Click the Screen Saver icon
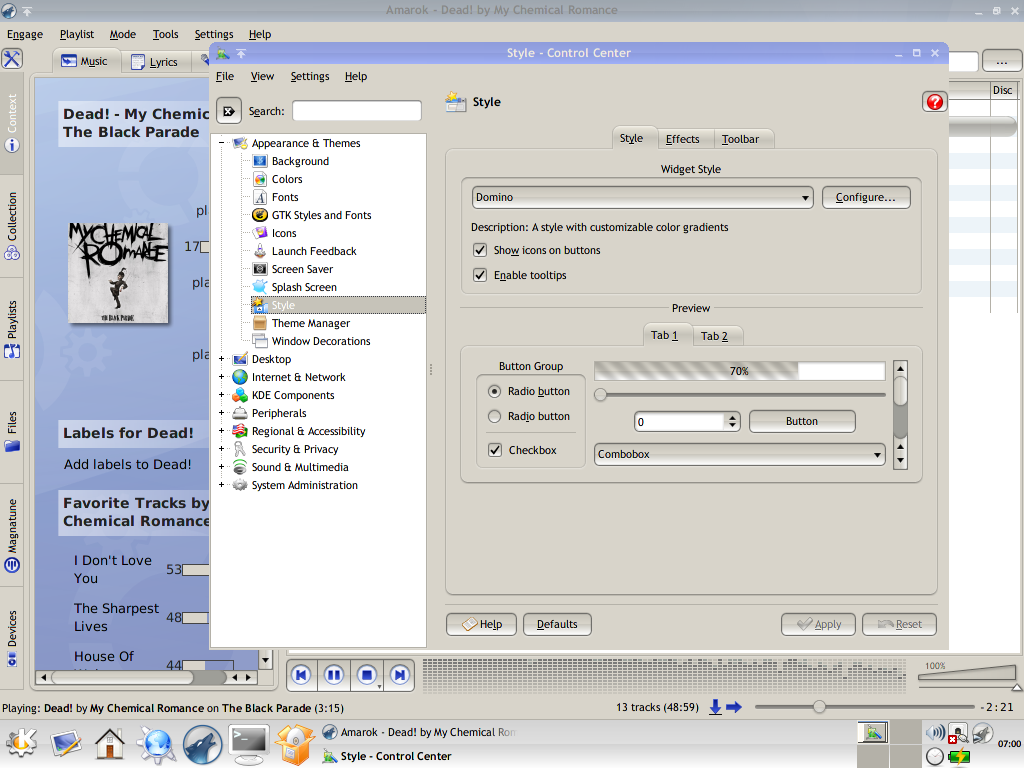The image size is (1024, 768). tap(260, 269)
